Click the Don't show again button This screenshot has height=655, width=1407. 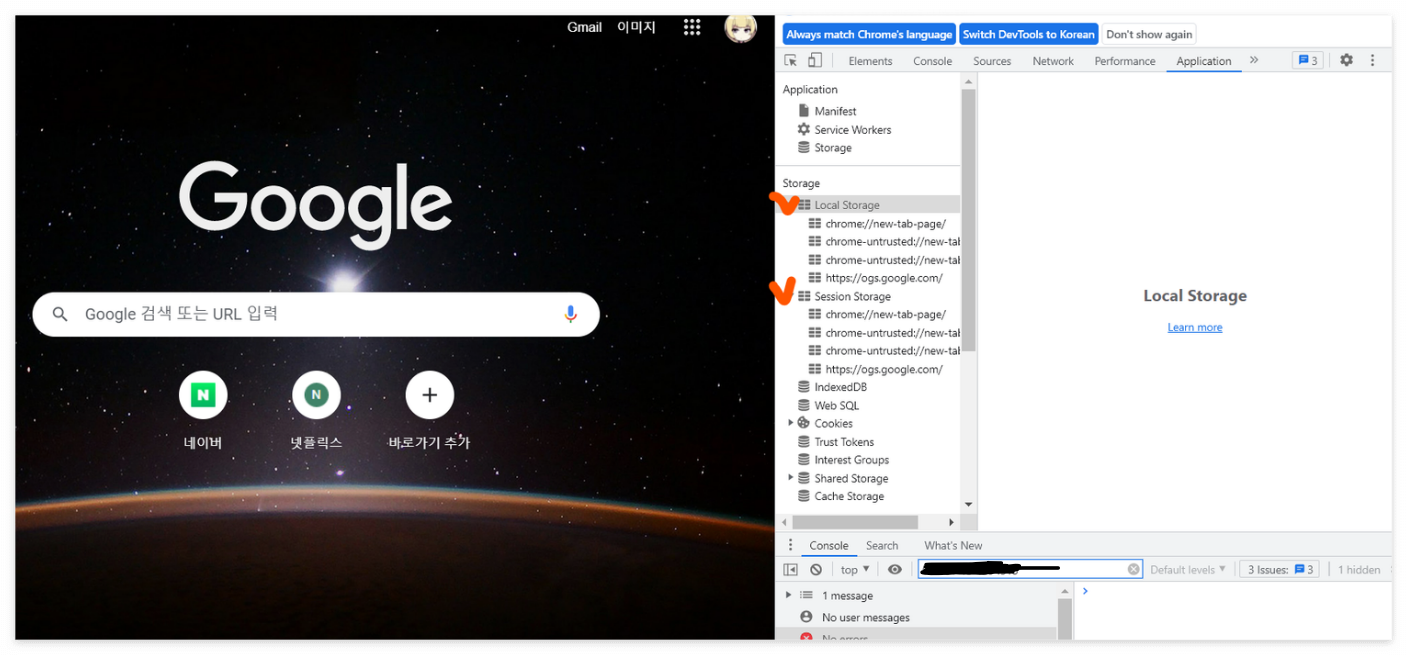tap(1149, 34)
